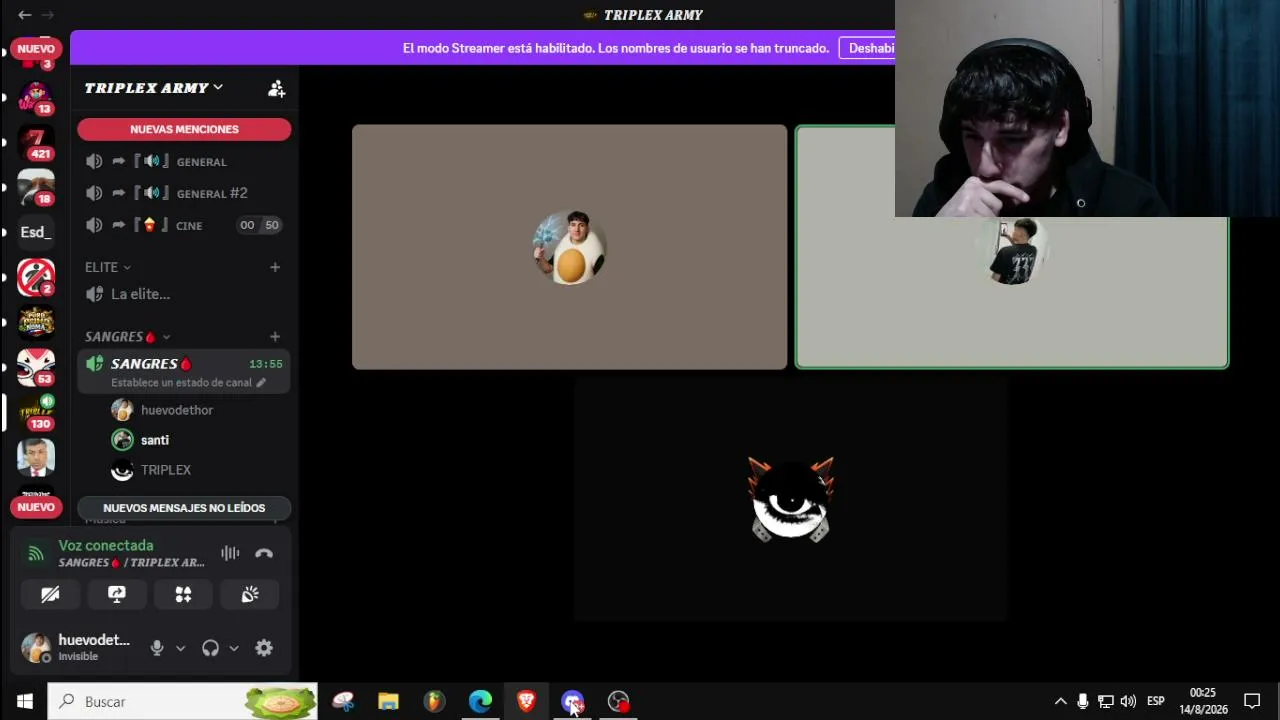
Task: Open the Windows Start menu
Action: pos(24,702)
